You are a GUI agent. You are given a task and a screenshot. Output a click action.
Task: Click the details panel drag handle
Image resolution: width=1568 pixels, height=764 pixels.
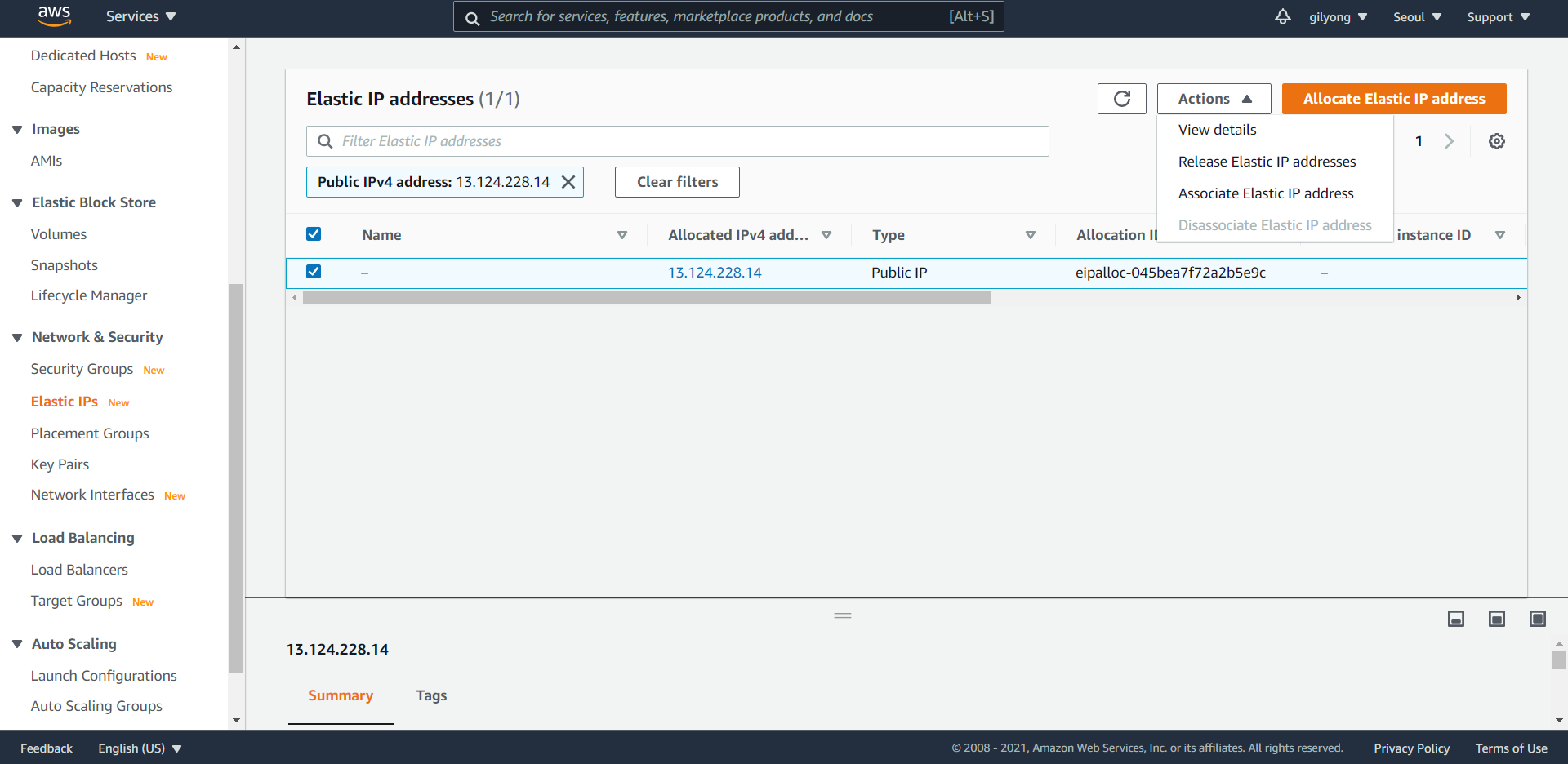point(843,615)
